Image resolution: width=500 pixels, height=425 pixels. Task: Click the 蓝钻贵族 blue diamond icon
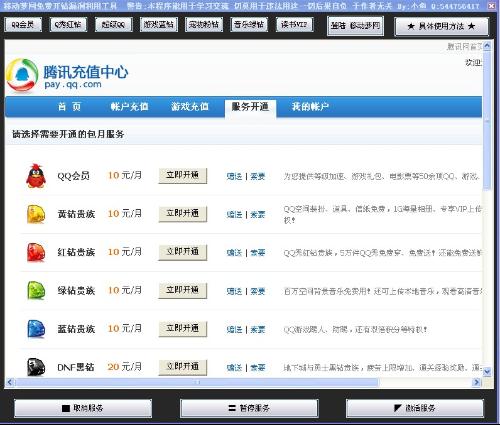point(36,329)
